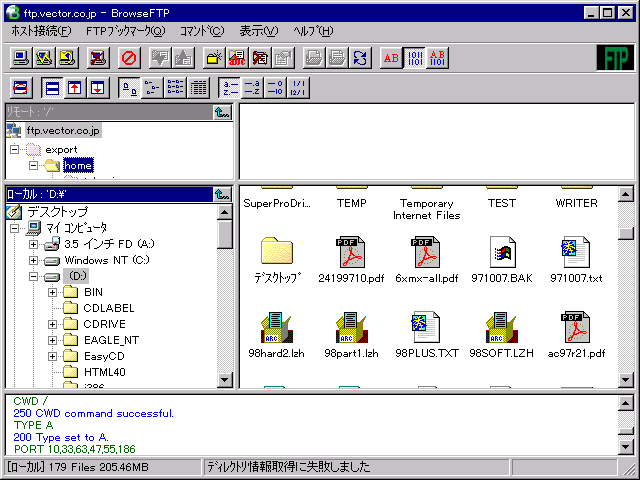Viewport: 640px width, 480px height.
Task: Select the split both-panes layout button
Action: coord(52,88)
